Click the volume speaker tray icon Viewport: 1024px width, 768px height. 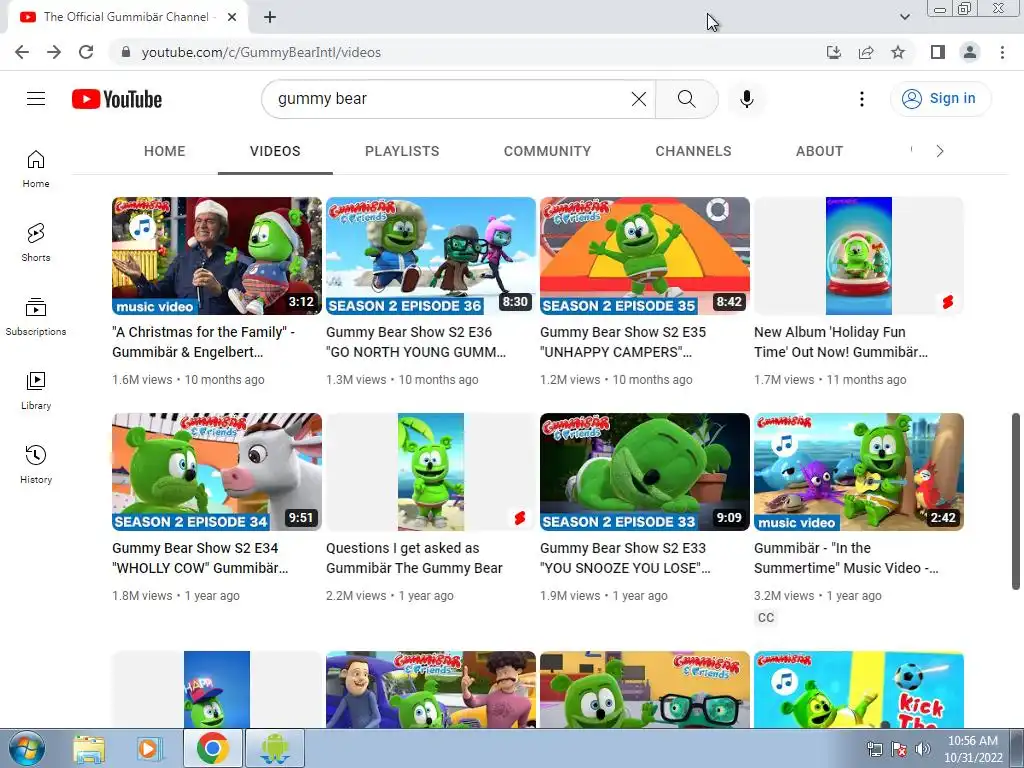pos(923,750)
